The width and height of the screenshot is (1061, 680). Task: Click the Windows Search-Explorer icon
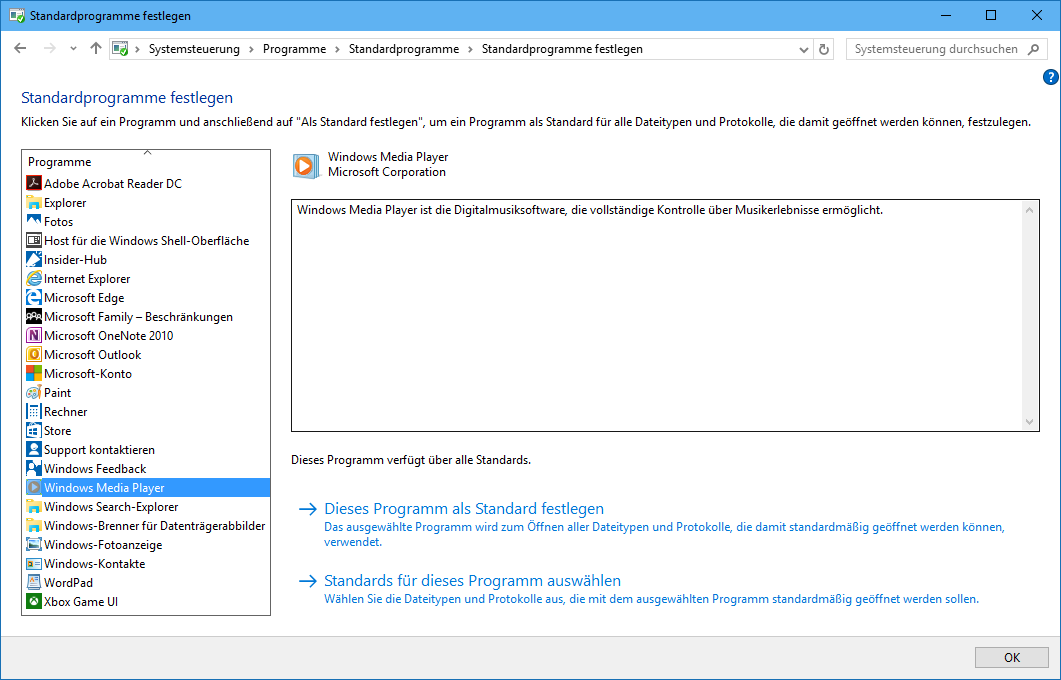click(x=34, y=506)
